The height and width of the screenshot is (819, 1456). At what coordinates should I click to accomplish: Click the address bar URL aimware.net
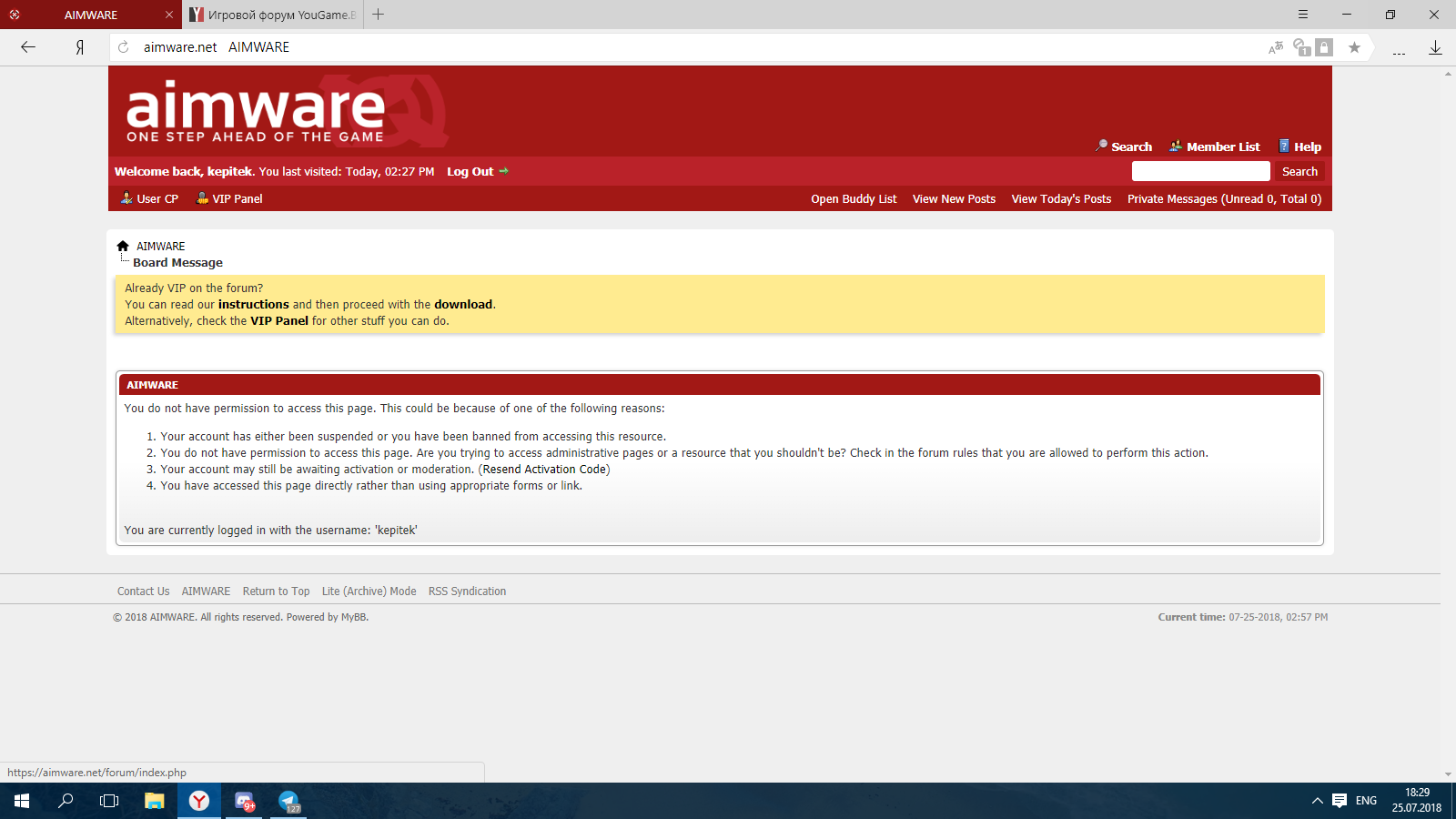[180, 47]
